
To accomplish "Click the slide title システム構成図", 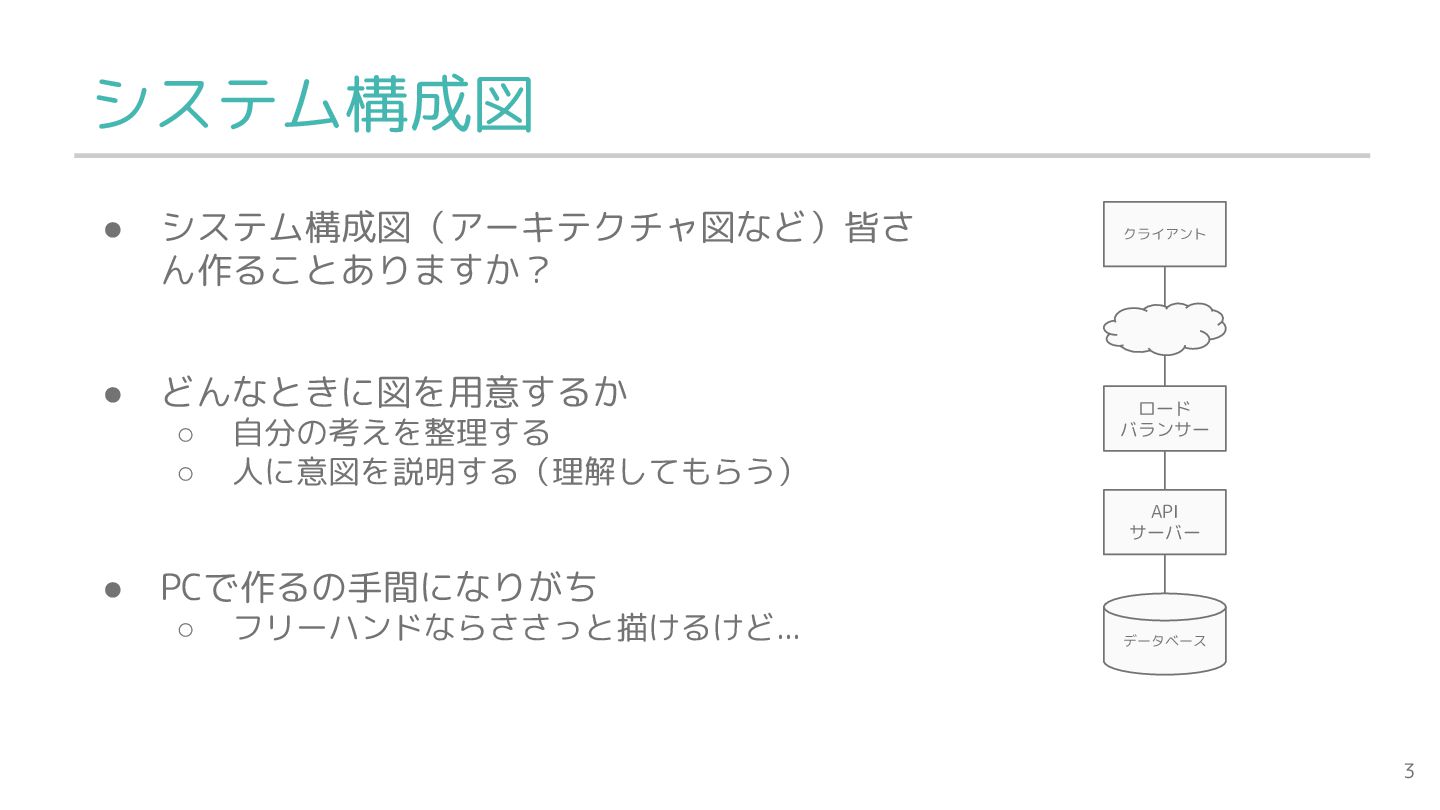I will pyautogui.click(x=313, y=104).
